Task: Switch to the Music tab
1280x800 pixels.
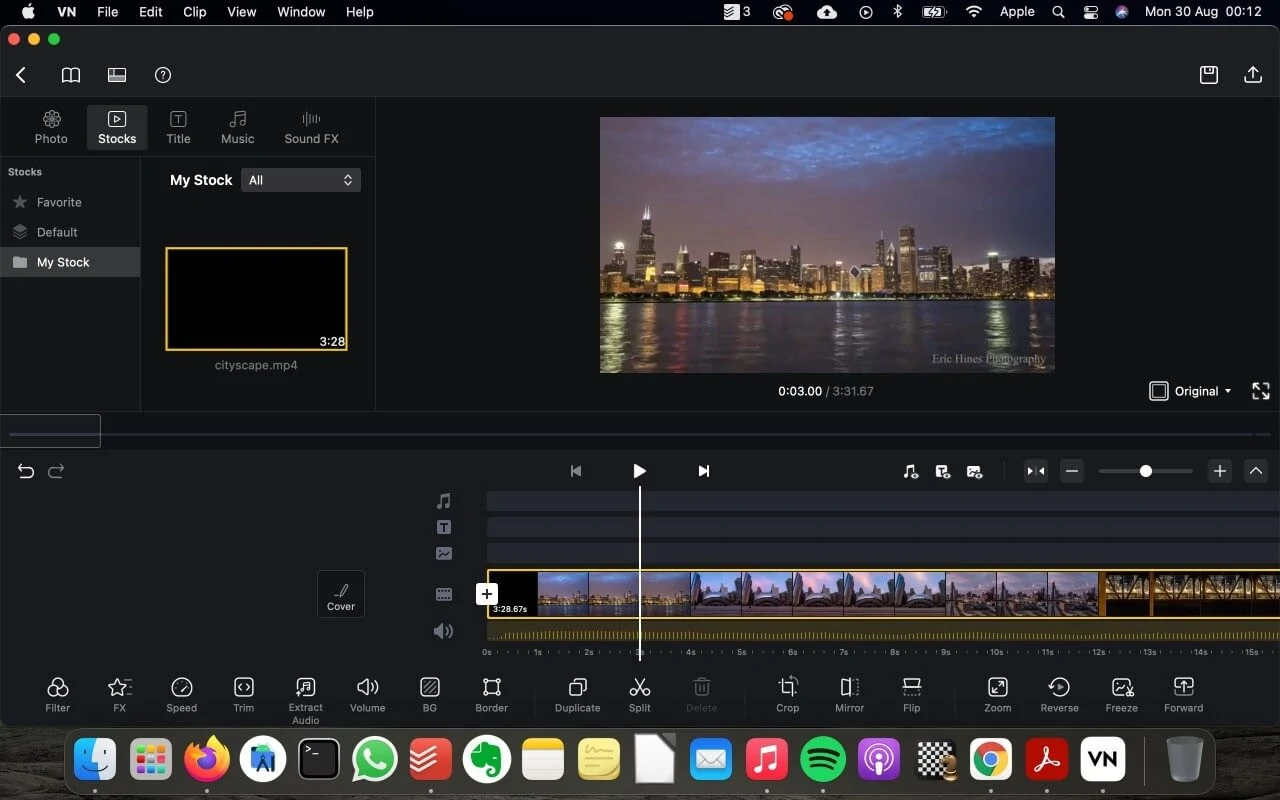Action: coord(237,127)
